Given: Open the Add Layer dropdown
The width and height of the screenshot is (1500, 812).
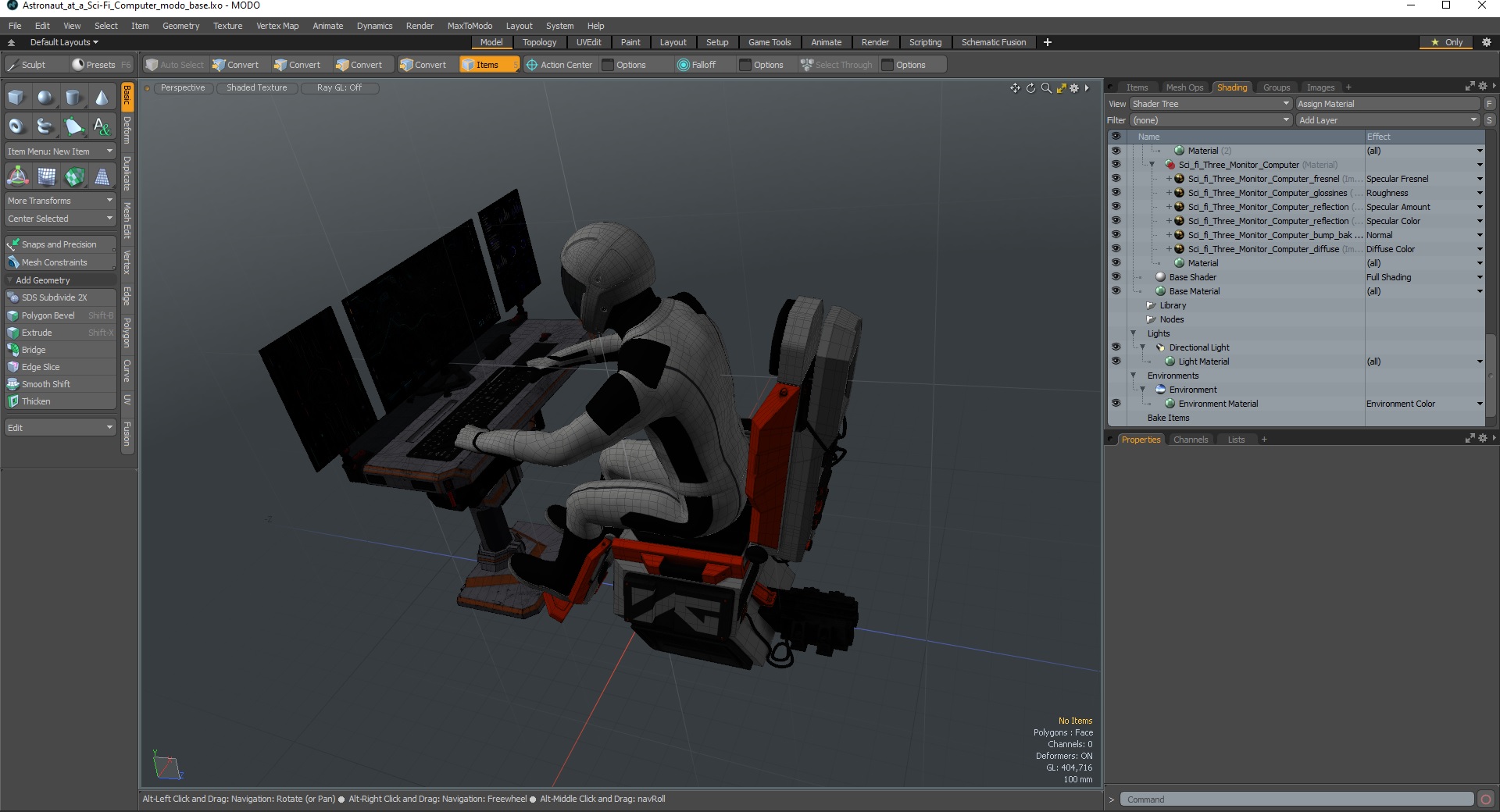Looking at the screenshot, I should (1387, 120).
